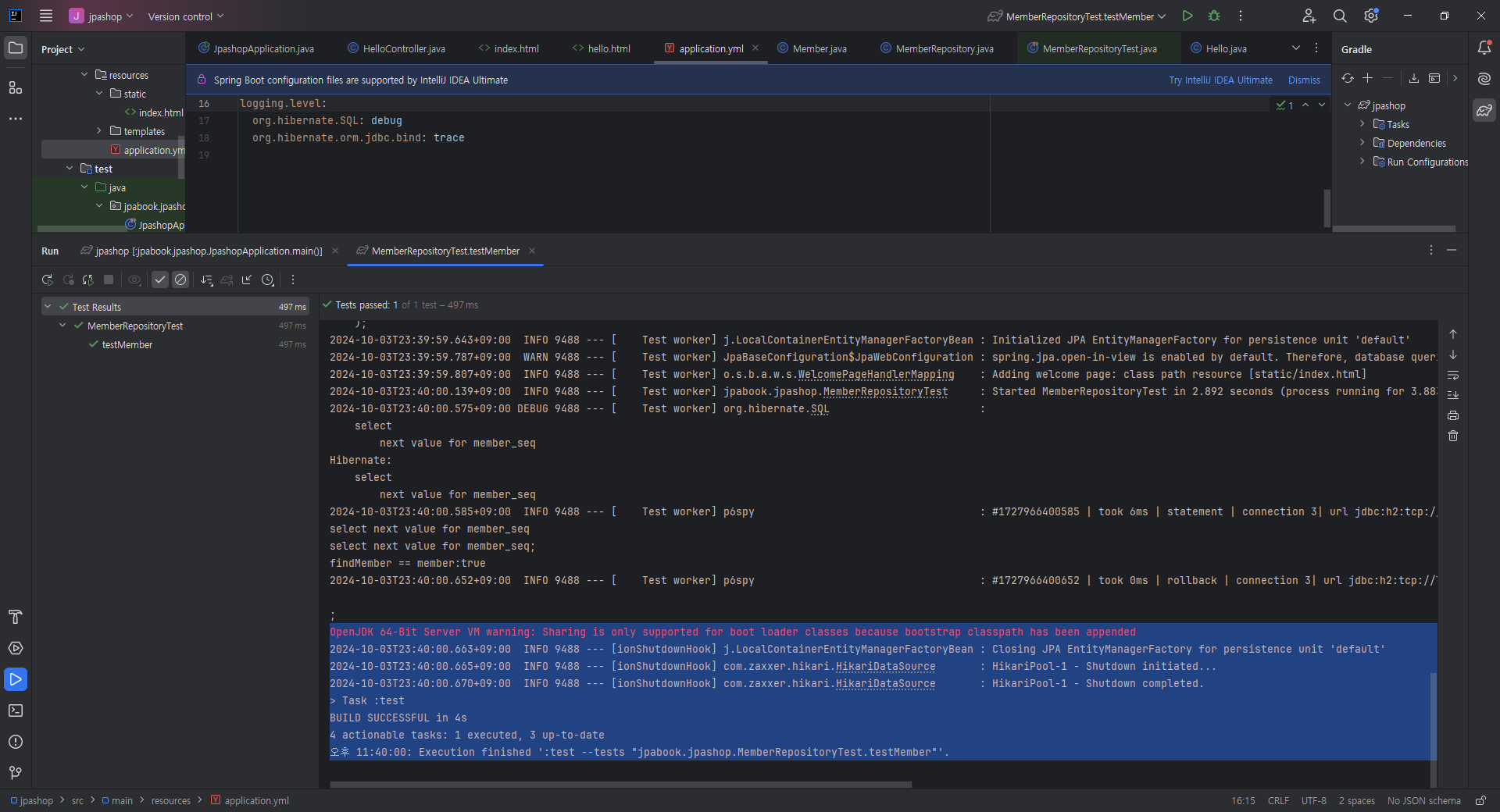
Task: Open IDE settings gear icon
Action: coord(1371,16)
